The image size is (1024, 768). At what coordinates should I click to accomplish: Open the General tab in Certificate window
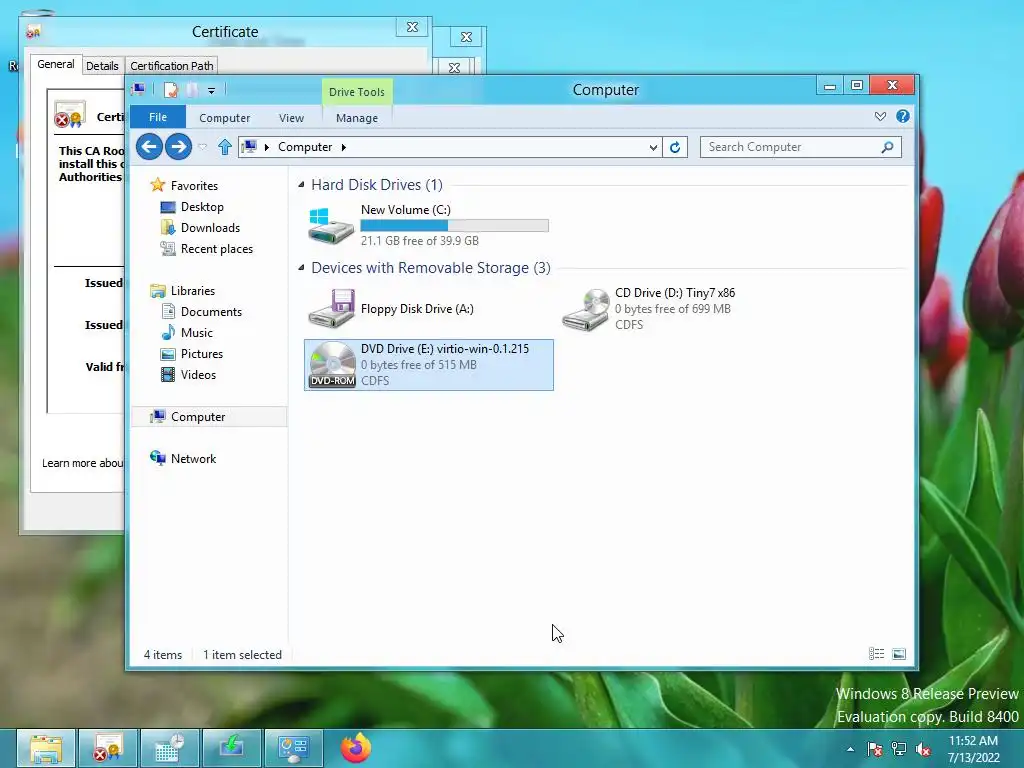pos(56,64)
